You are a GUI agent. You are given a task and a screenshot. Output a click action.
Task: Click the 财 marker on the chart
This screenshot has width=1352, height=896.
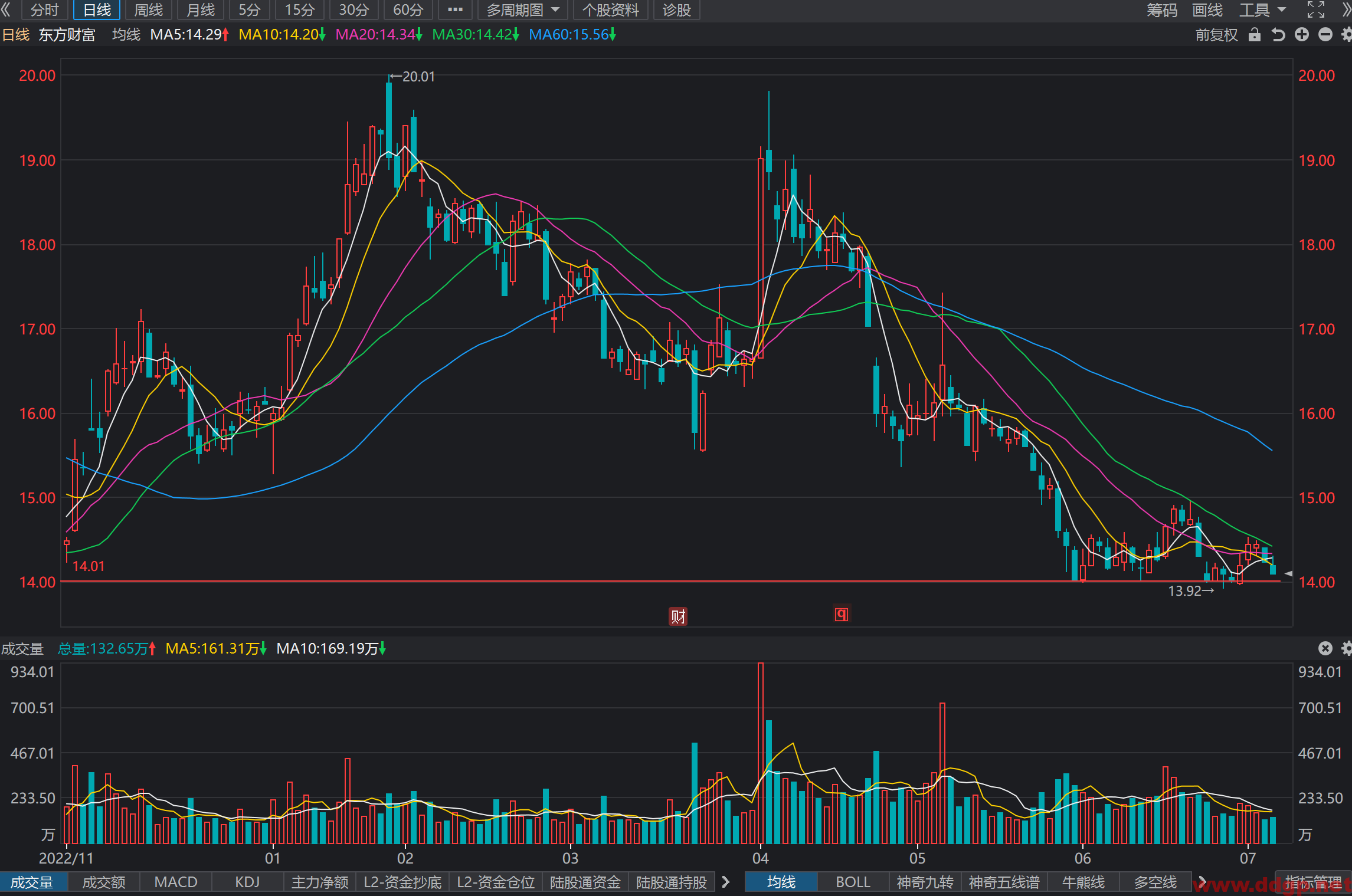click(x=678, y=616)
